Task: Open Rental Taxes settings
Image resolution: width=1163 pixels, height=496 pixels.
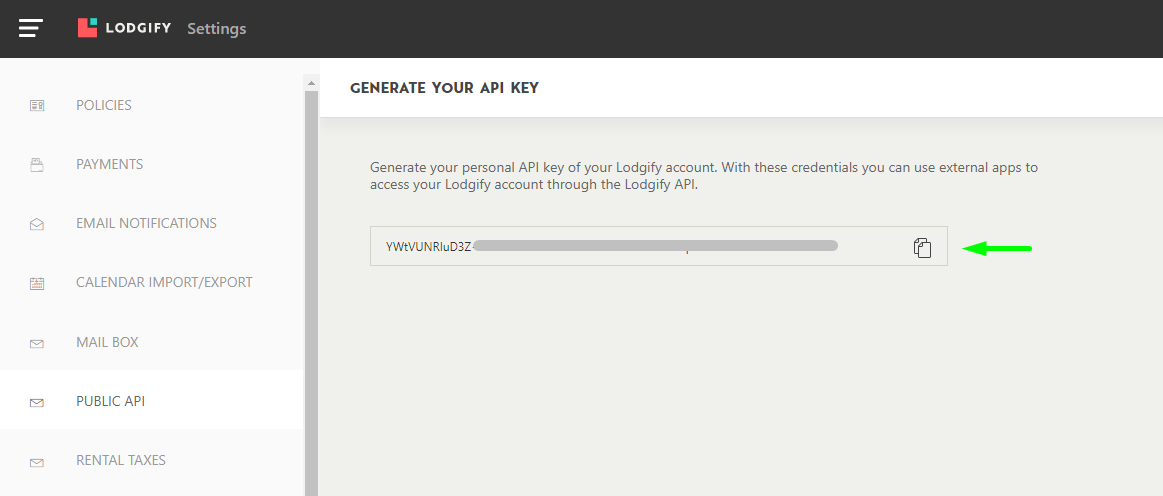Action: click(x=121, y=460)
